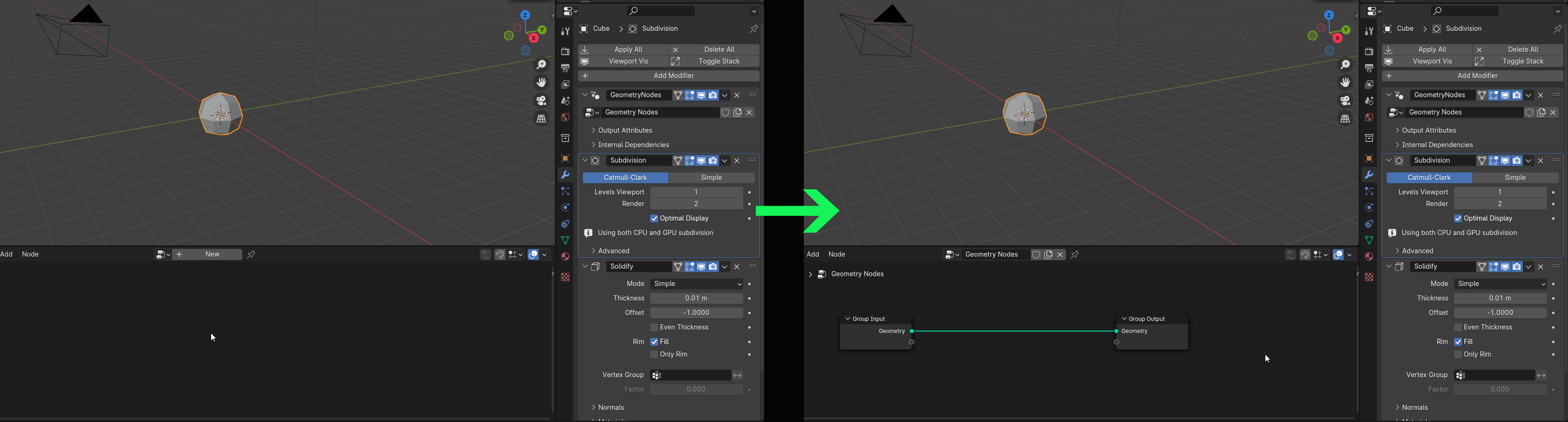Open Node menu in right panel node editor
Viewport: 1568px width, 422px height.
point(837,255)
